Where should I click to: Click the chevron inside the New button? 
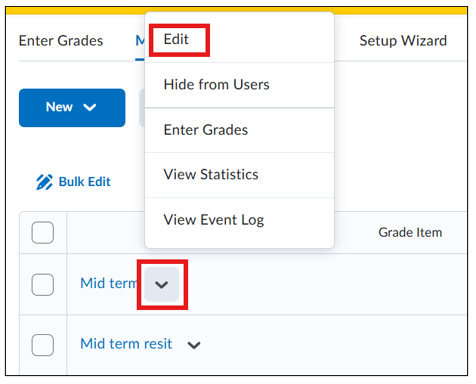click(x=90, y=107)
